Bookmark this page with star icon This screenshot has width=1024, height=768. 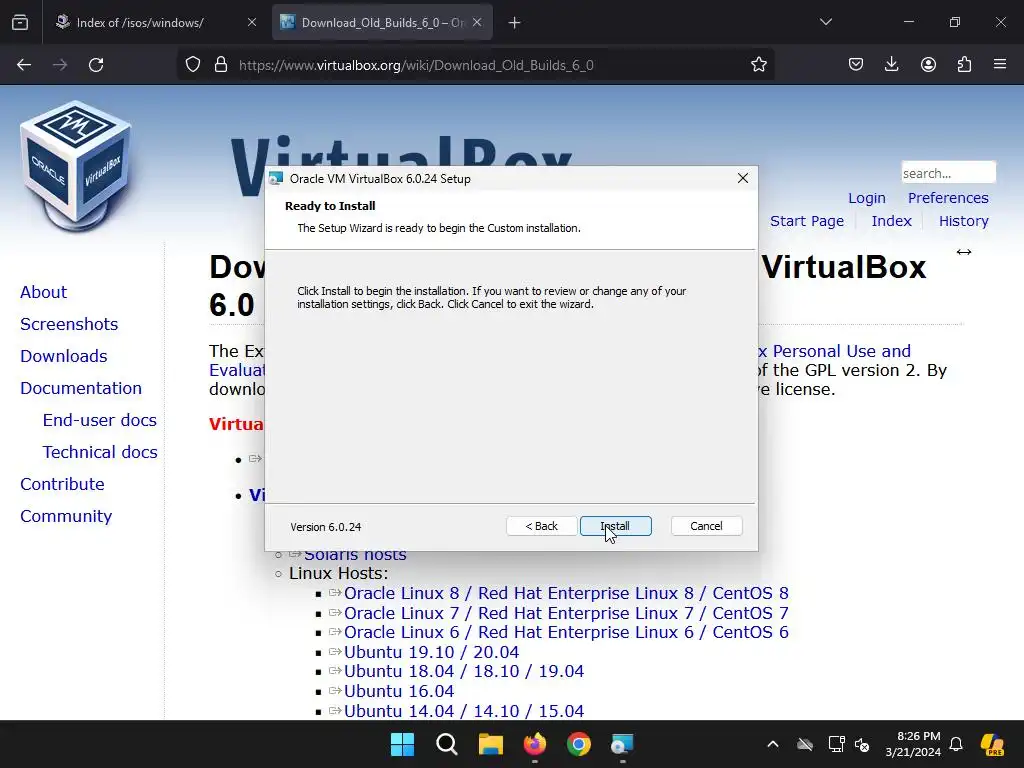pos(758,65)
